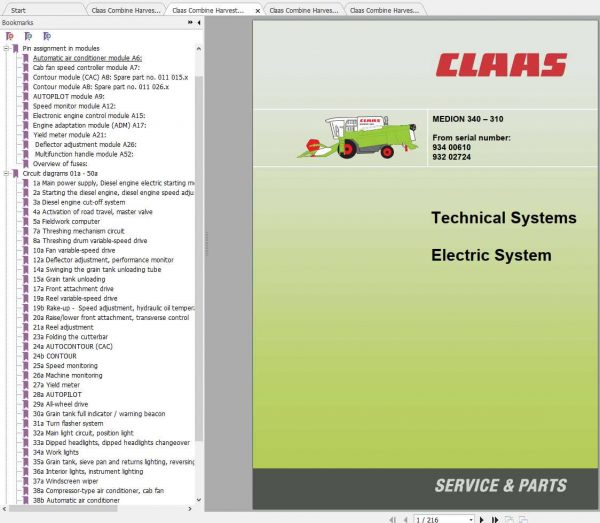Screen dimensions: 600x523
Task: Go to the first page button
Action: point(392,520)
